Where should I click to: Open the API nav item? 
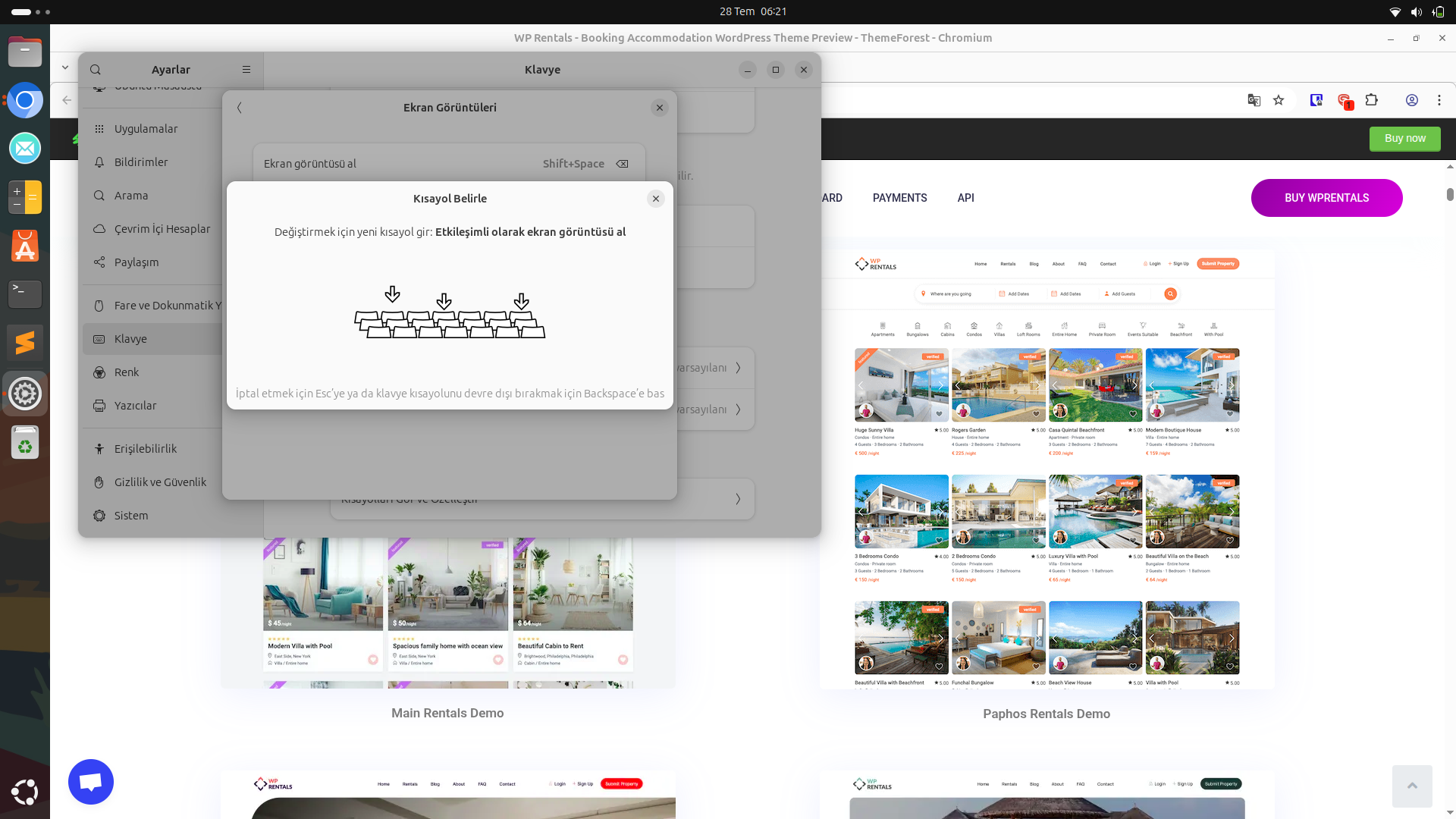pos(965,198)
